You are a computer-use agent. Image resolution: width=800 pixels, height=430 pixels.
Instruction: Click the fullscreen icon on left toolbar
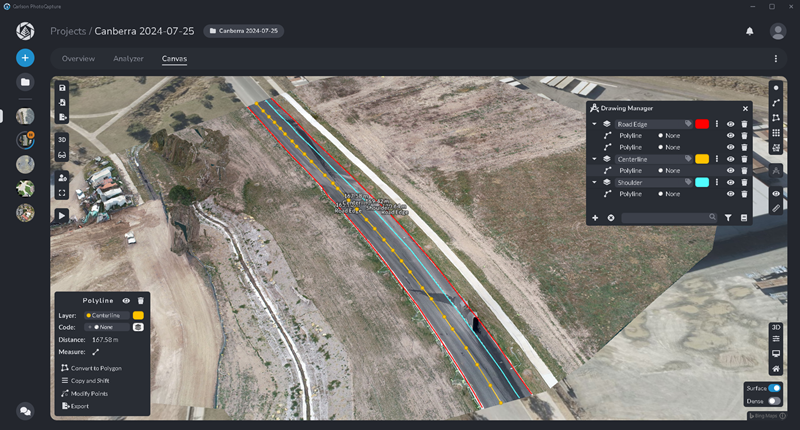pyautogui.click(x=62, y=193)
